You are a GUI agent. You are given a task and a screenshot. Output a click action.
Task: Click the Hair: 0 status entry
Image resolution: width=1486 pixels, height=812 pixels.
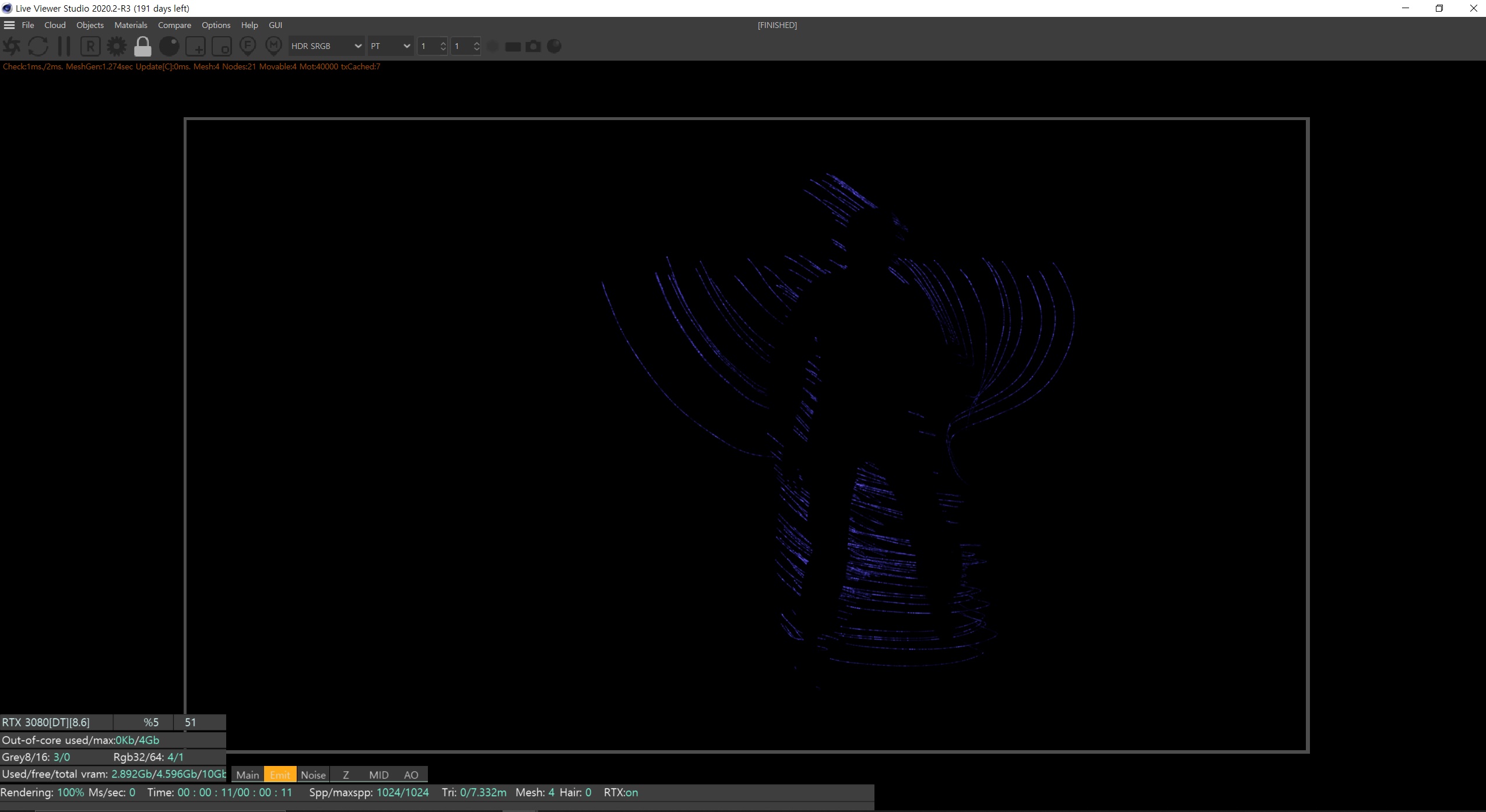(x=575, y=792)
